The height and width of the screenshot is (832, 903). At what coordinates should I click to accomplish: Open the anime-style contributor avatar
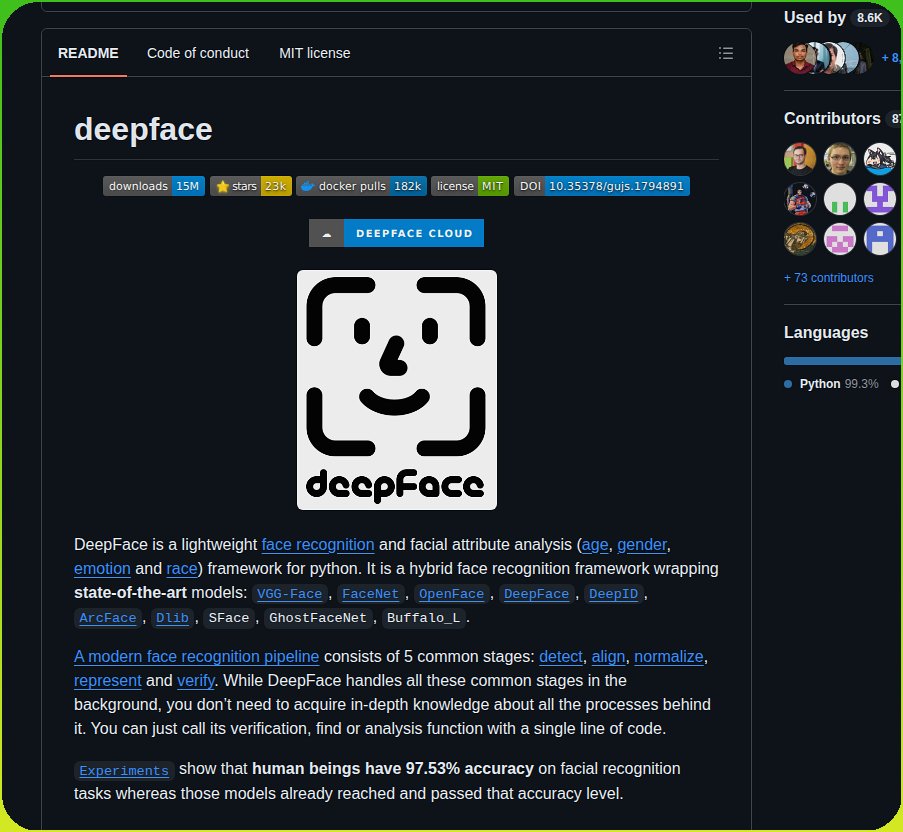(x=879, y=158)
